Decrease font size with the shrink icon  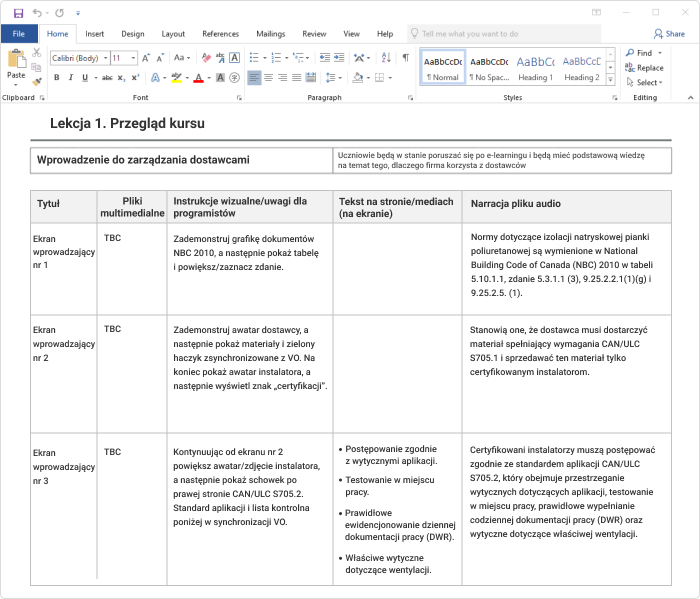160,58
